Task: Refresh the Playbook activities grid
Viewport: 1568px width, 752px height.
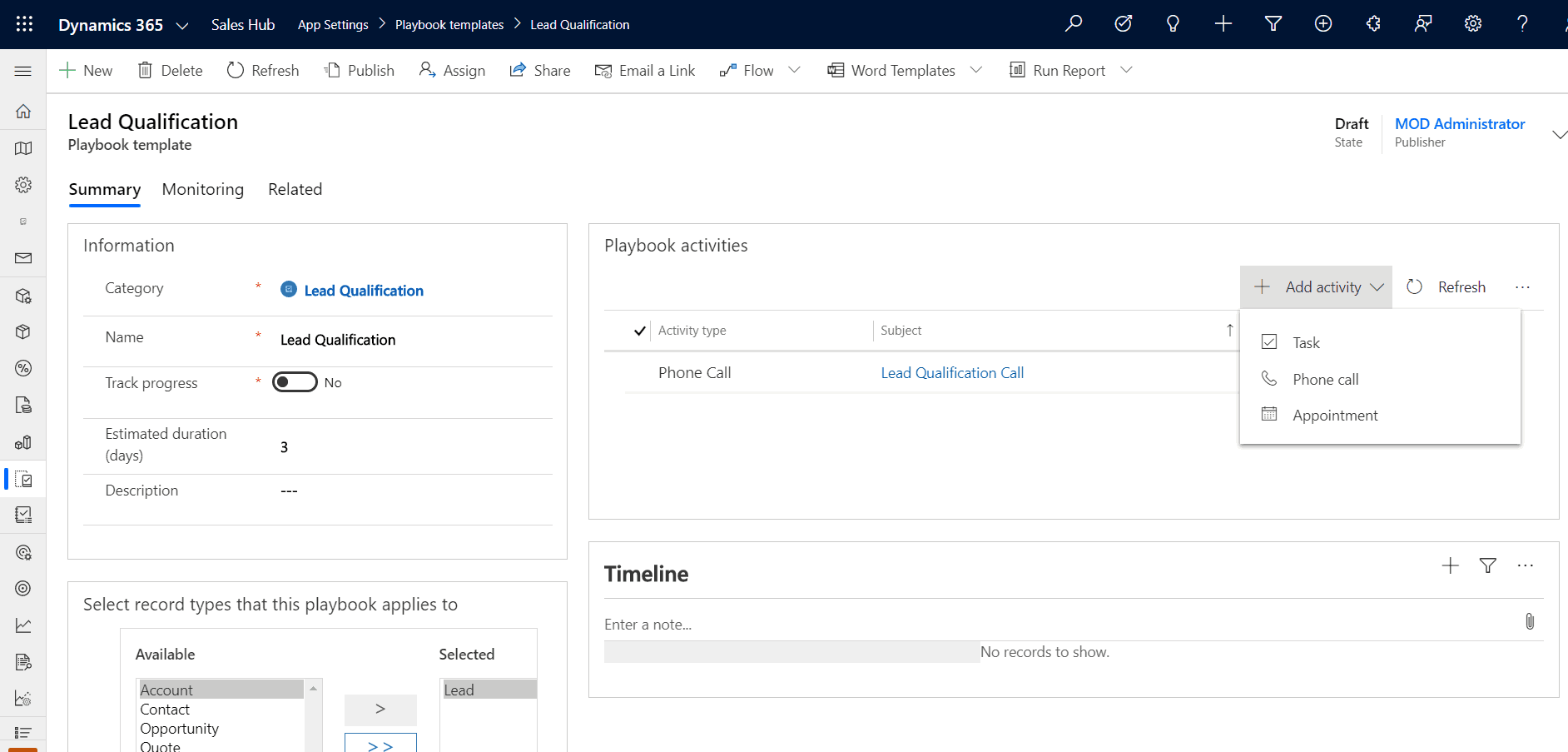Action: [1446, 287]
